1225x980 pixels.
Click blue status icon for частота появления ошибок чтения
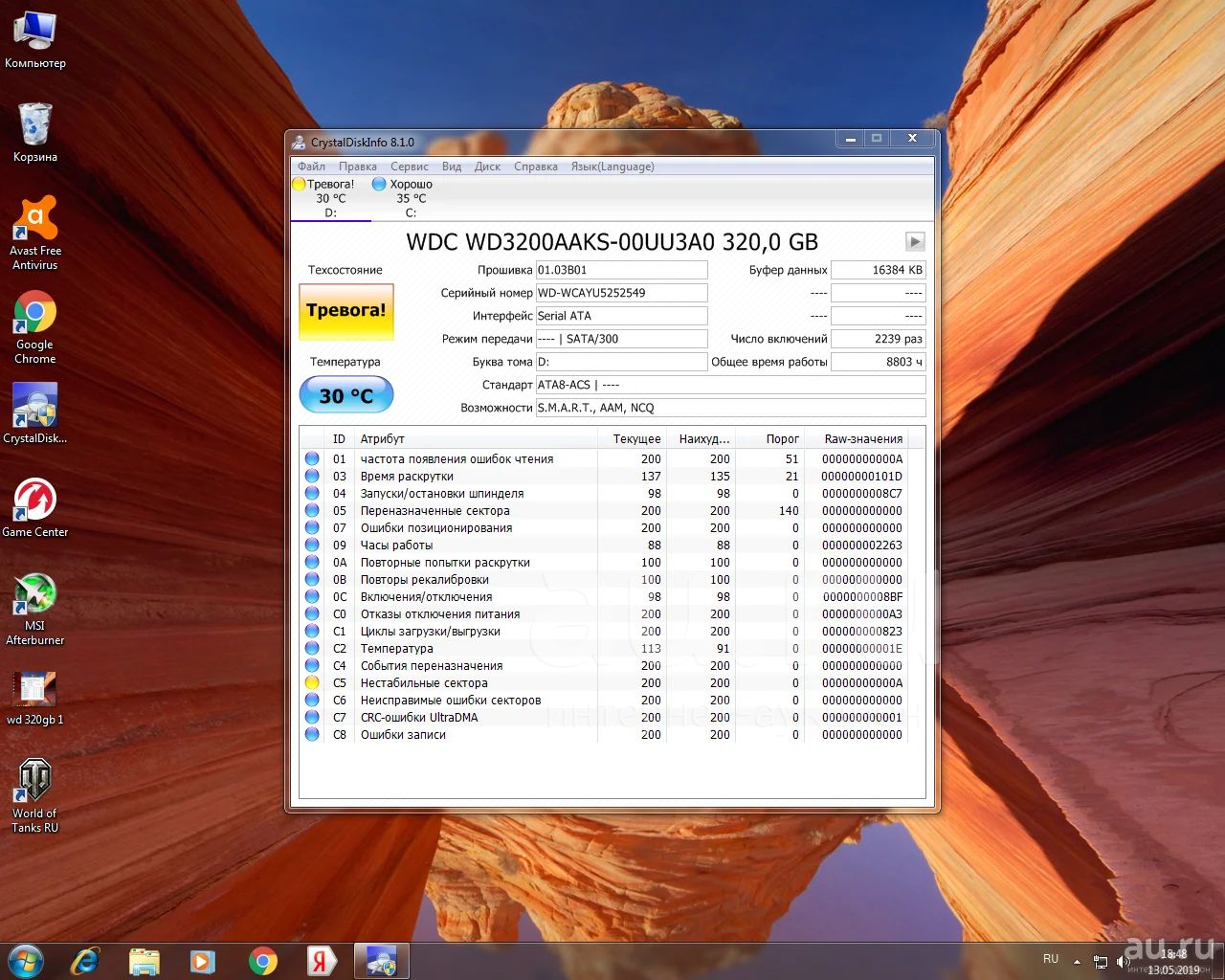[x=312, y=458]
